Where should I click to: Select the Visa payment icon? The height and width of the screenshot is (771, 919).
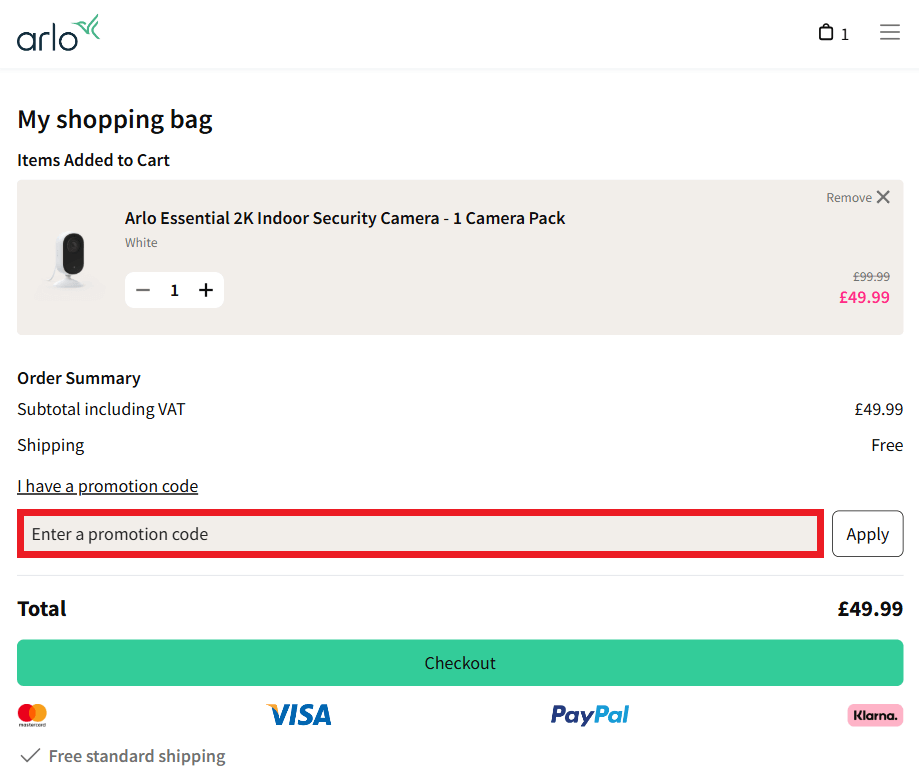pos(298,714)
